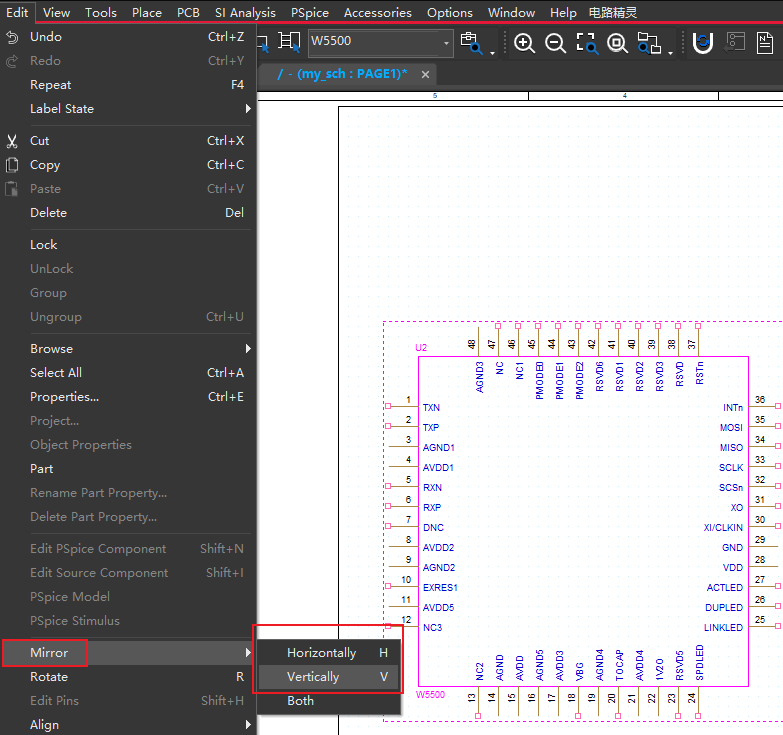
Task: Open the PCB menu
Action: (x=188, y=12)
